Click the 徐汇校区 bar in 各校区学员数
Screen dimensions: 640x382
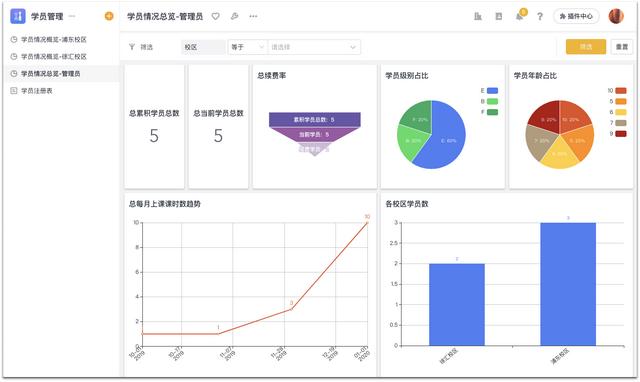[x=457, y=304]
